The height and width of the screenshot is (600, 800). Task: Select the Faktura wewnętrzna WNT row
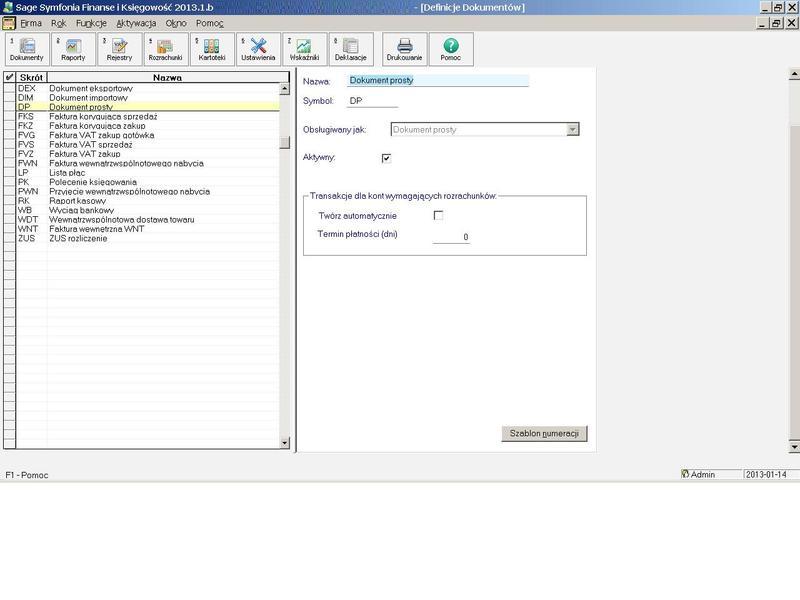(x=148, y=229)
